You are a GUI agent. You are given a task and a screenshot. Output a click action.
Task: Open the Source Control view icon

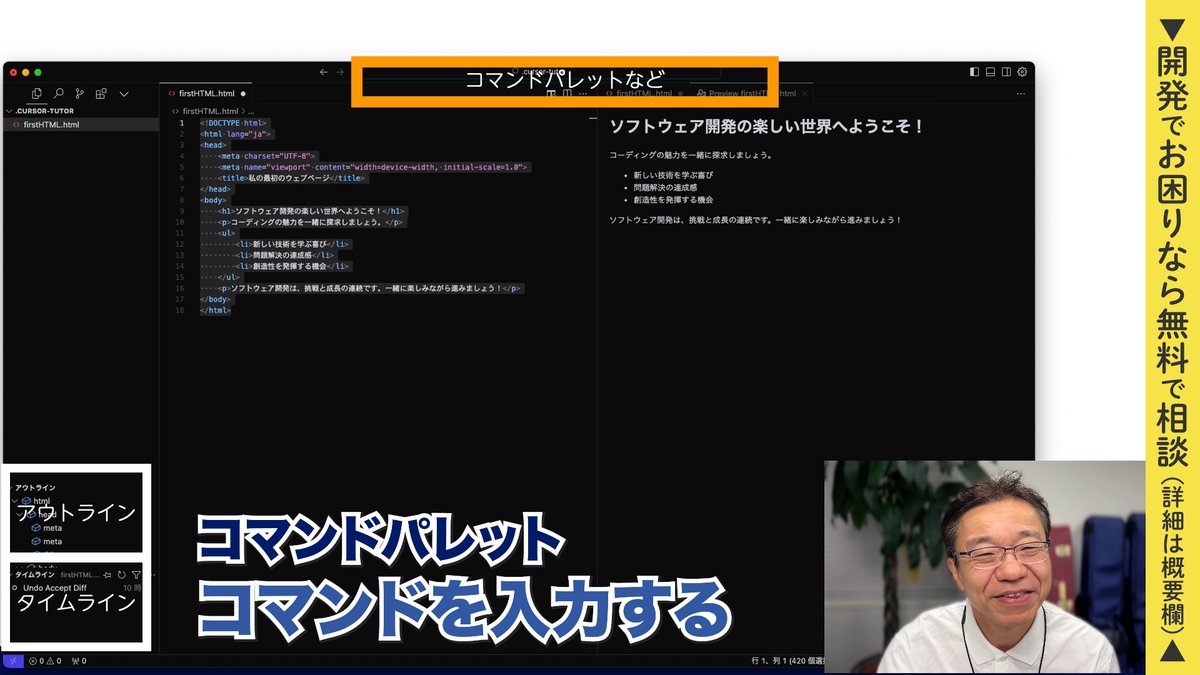click(80, 93)
